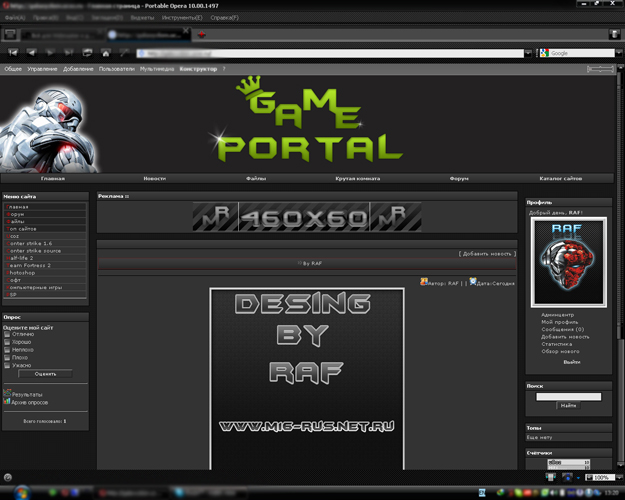The width and height of the screenshot is (625, 500).
Task: Open the 'Мультимедиа' admin bar menu
Action: 157,69
